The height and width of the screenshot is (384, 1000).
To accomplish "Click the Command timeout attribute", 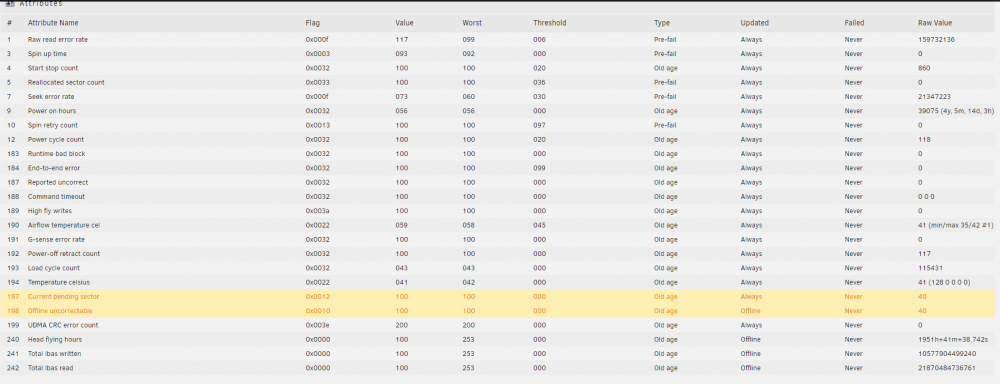I will (56, 196).
